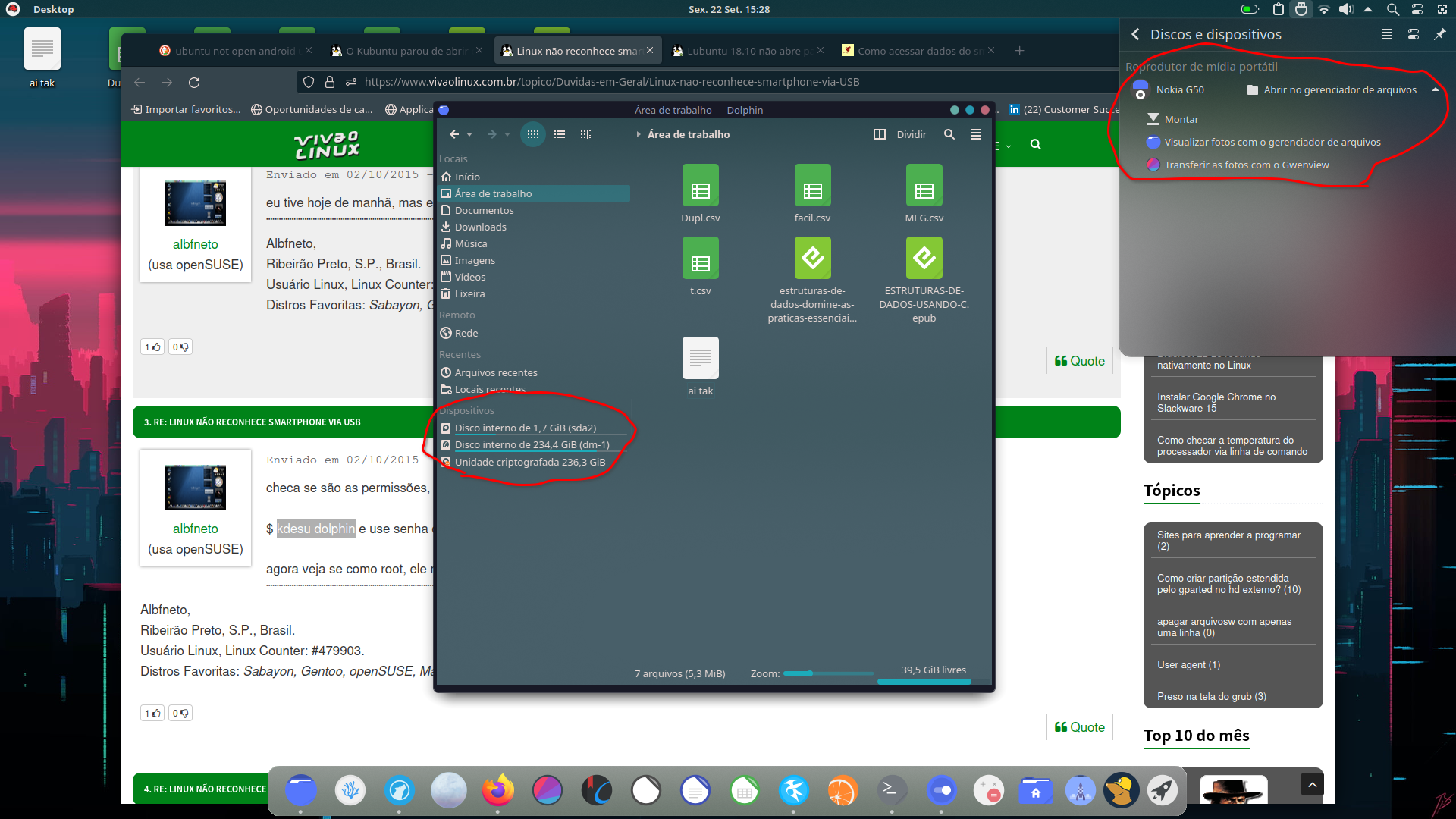Open albfneto profile link in post 3
Image resolution: width=1456 pixels, height=819 pixels.
(x=196, y=529)
